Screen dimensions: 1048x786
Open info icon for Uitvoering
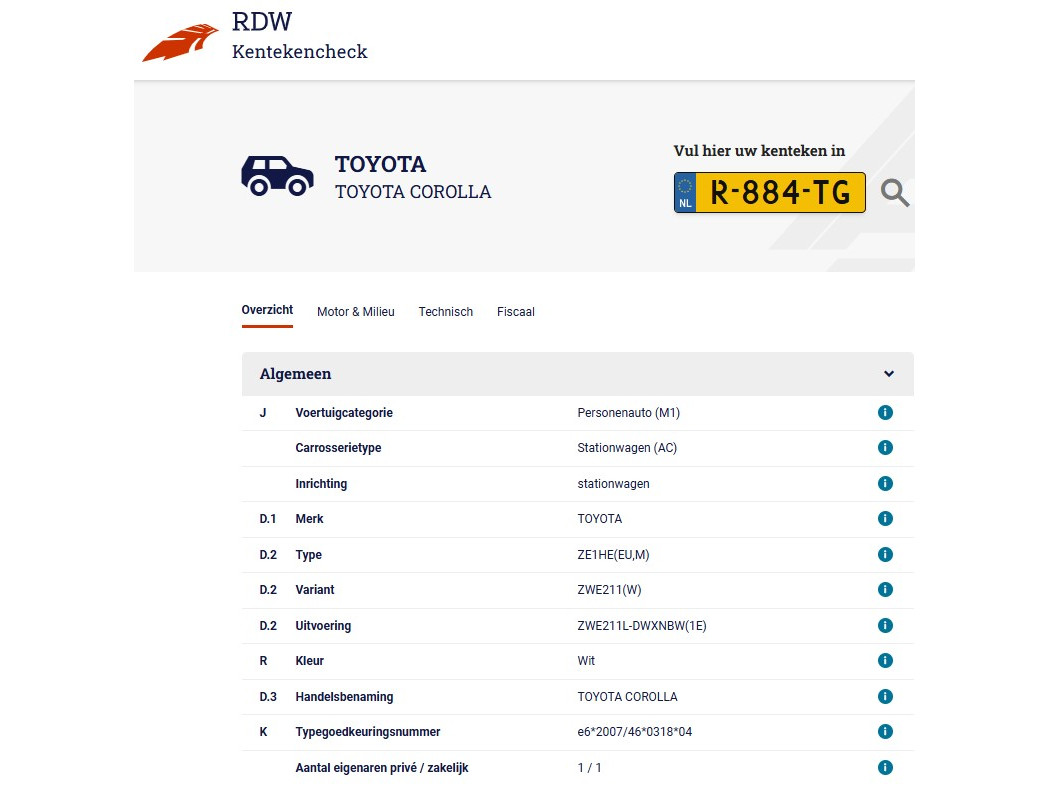click(x=885, y=626)
